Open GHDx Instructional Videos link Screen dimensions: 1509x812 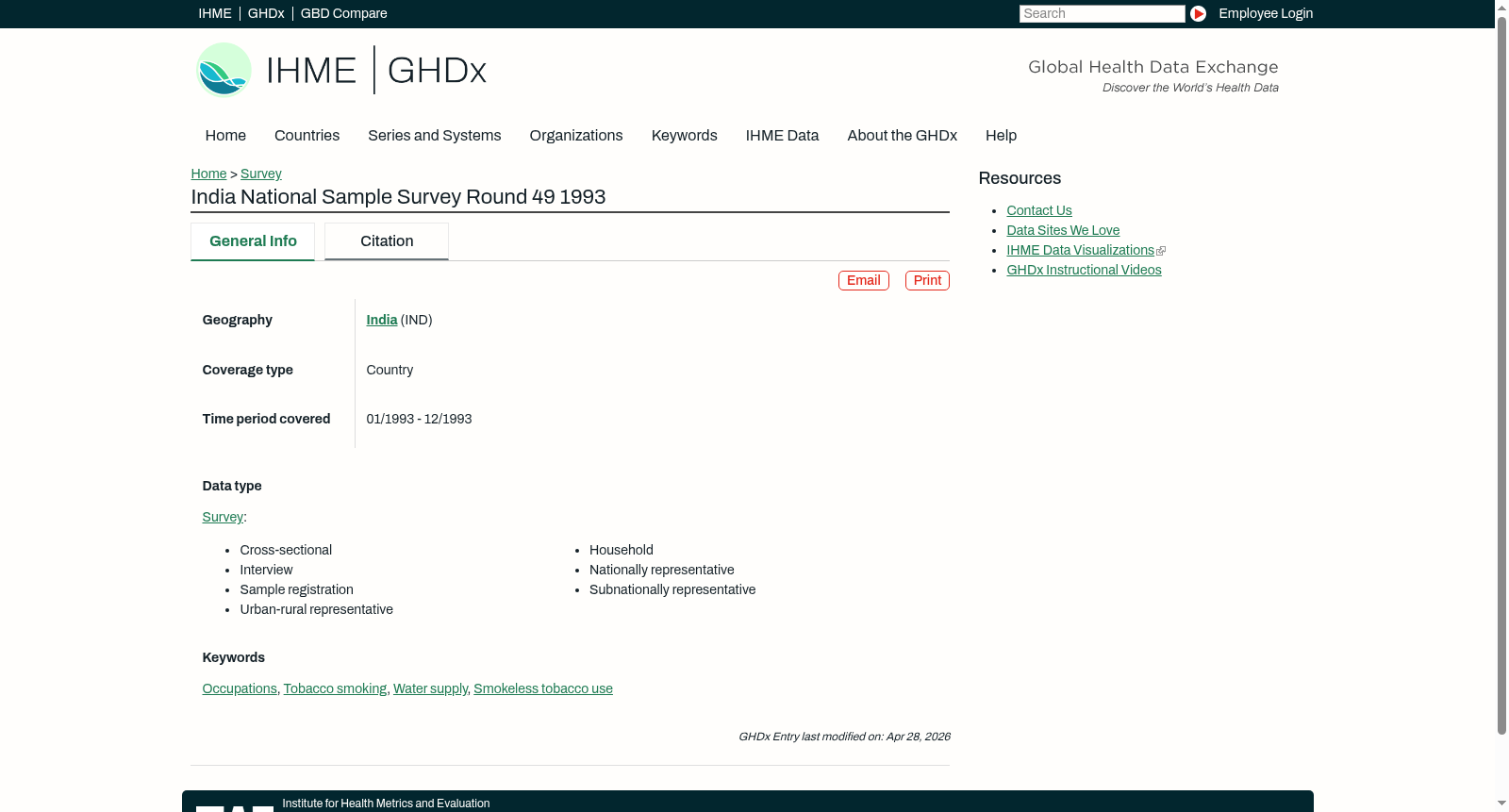click(1084, 270)
